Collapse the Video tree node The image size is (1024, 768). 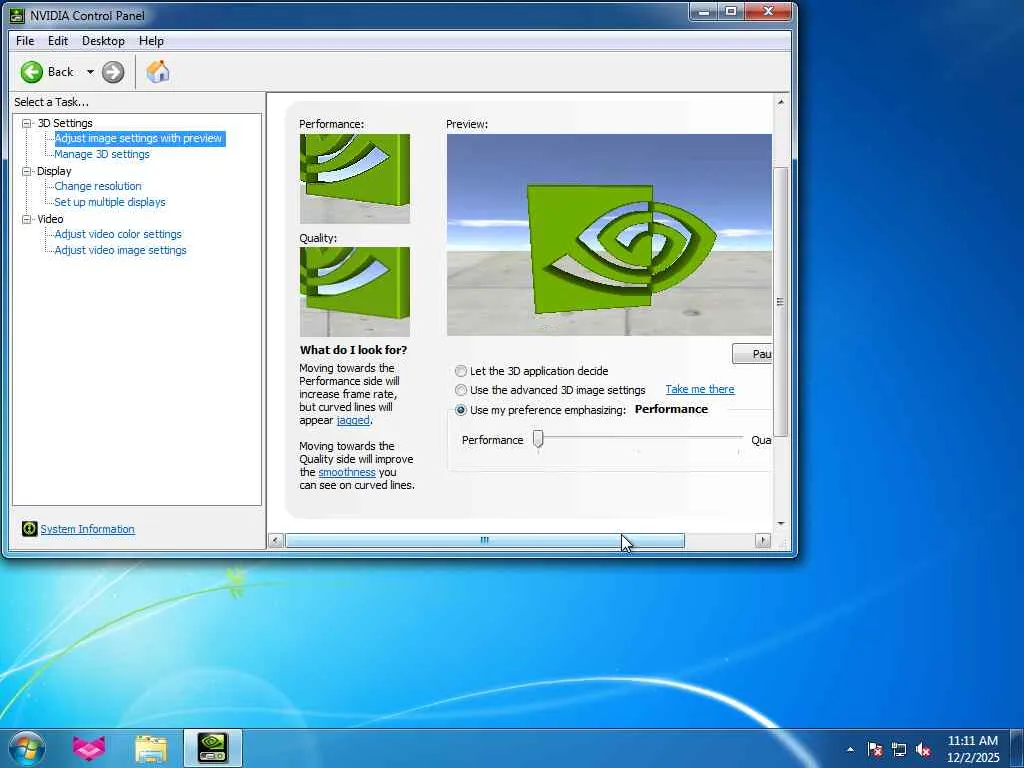27,219
